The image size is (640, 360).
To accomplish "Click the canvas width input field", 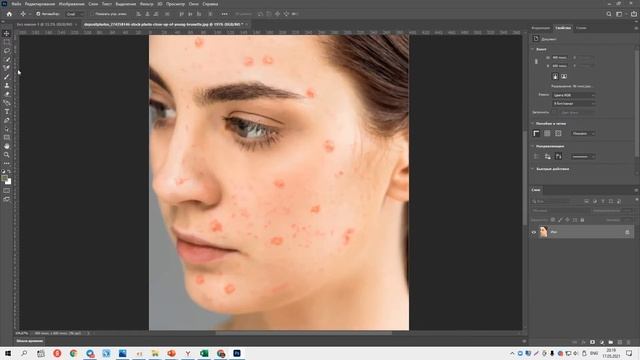I will 559,58.
